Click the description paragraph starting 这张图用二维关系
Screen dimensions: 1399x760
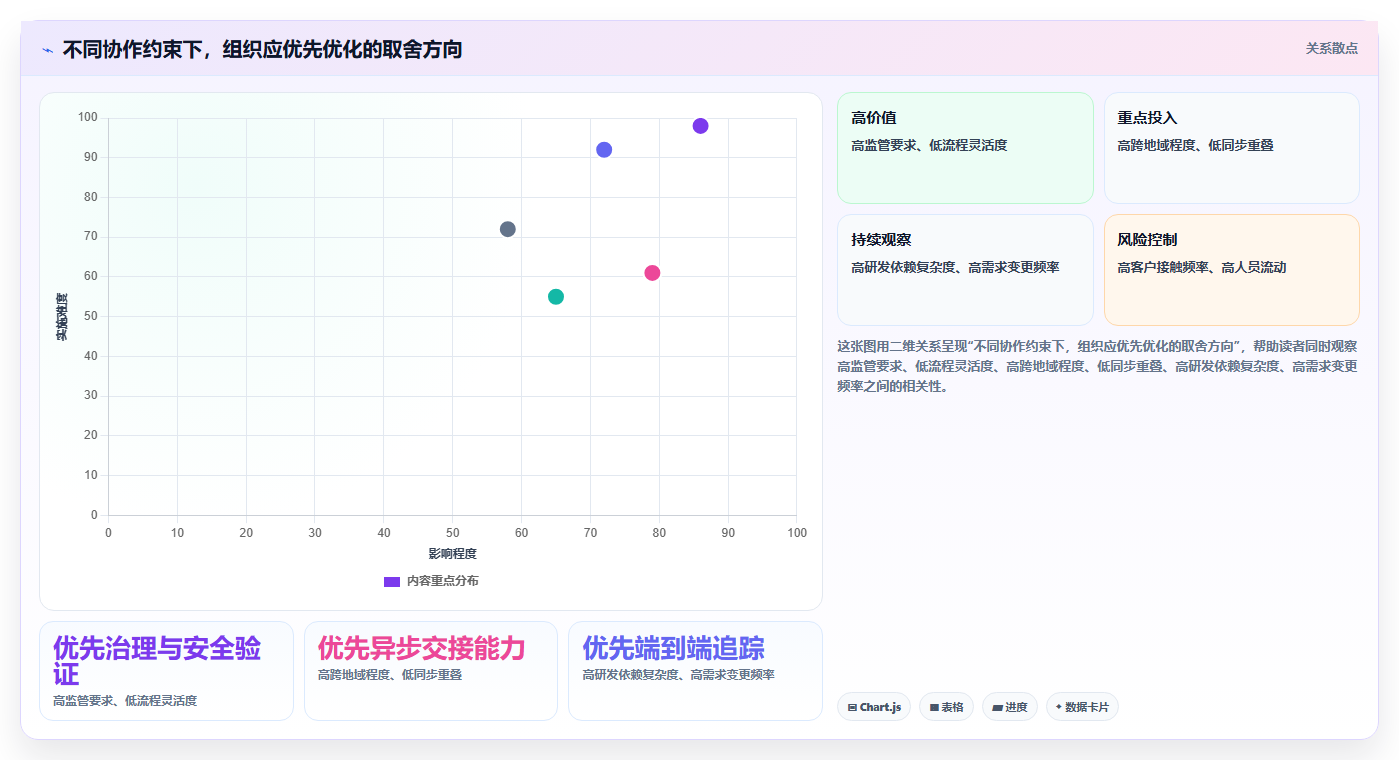click(1097, 366)
